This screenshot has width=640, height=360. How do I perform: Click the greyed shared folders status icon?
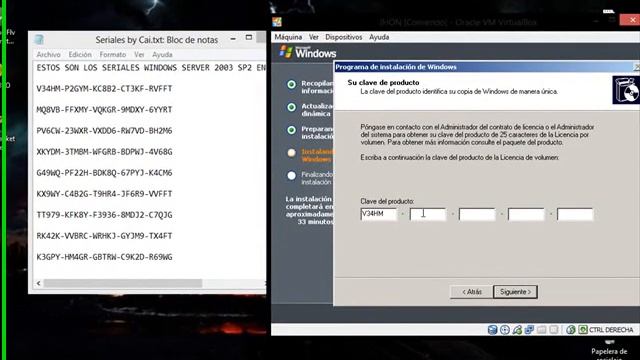click(542, 329)
